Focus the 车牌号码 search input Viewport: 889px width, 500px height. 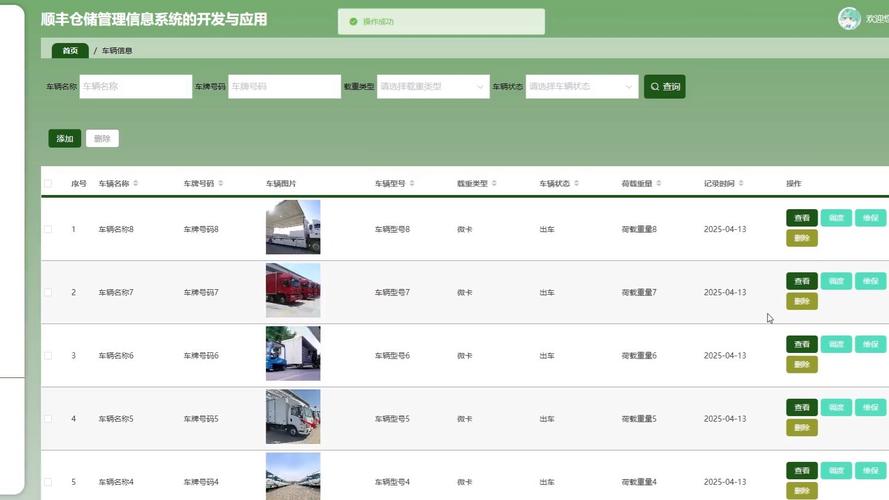tap(284, 87)
